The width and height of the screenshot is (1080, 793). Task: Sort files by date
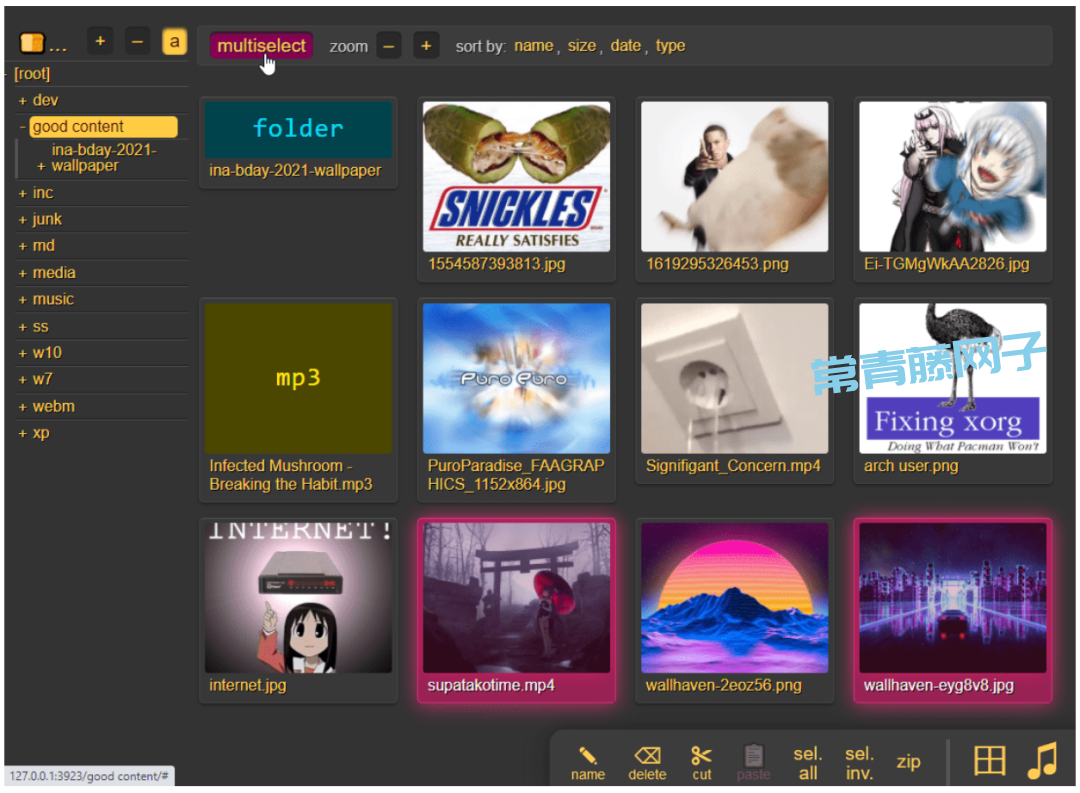[x=625, y=46]
